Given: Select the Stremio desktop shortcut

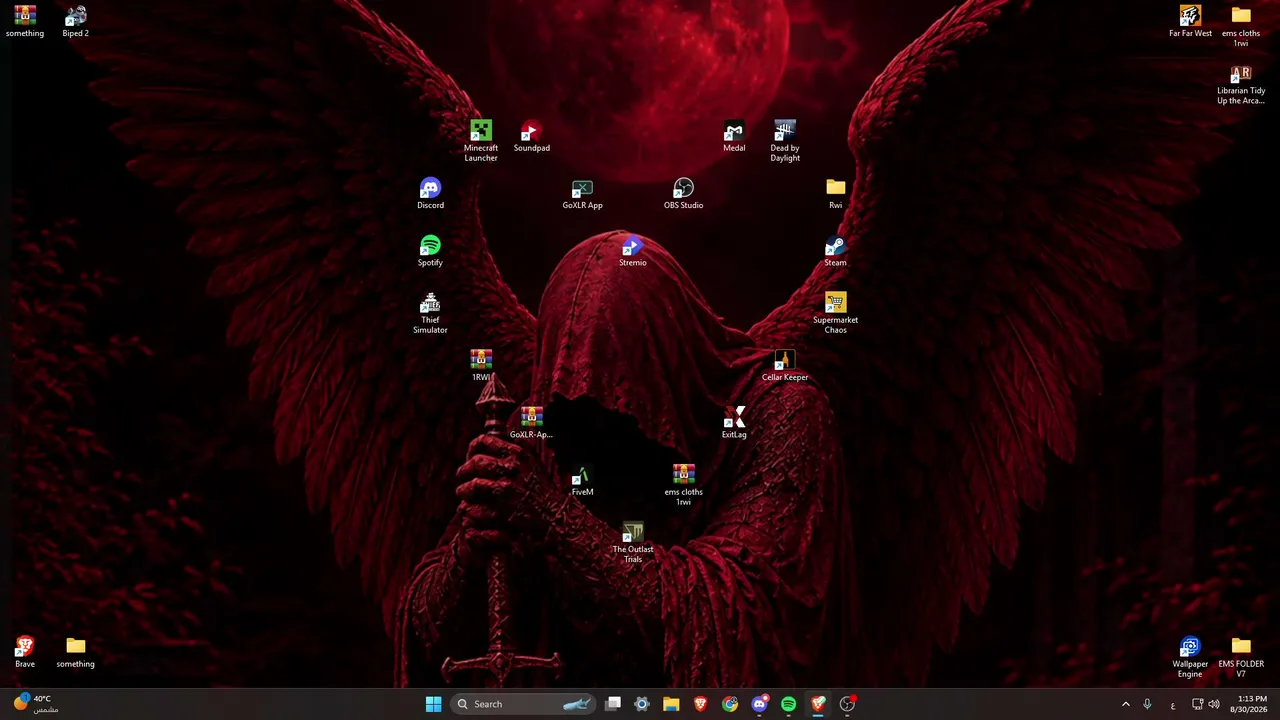Looking at the screenshot, I should (x=632, y=251).
